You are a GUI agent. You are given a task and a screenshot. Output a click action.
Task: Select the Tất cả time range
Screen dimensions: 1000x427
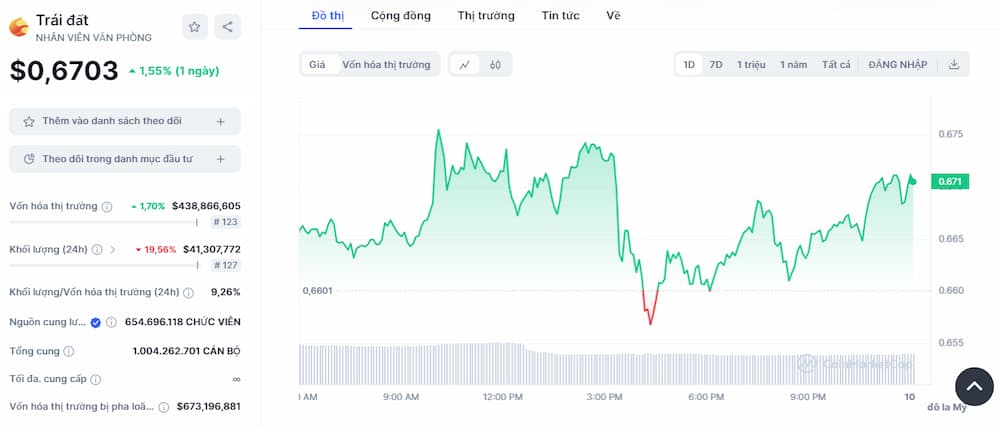(x=836, y=65)
